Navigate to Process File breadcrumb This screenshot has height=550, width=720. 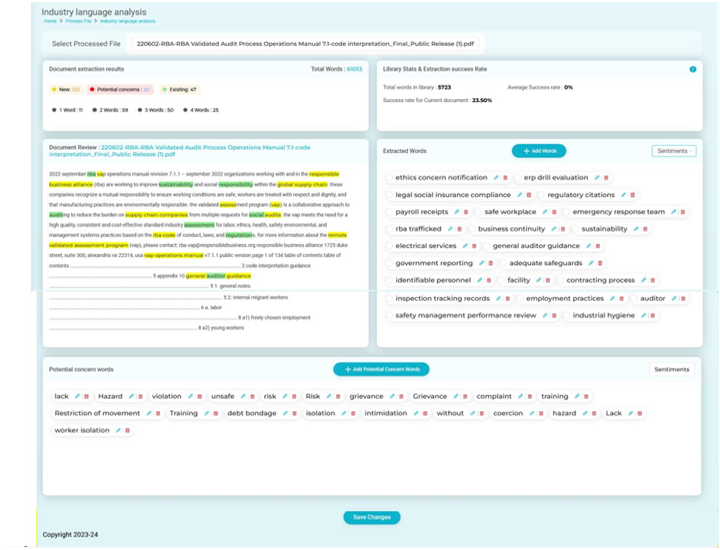coord(77,21)
